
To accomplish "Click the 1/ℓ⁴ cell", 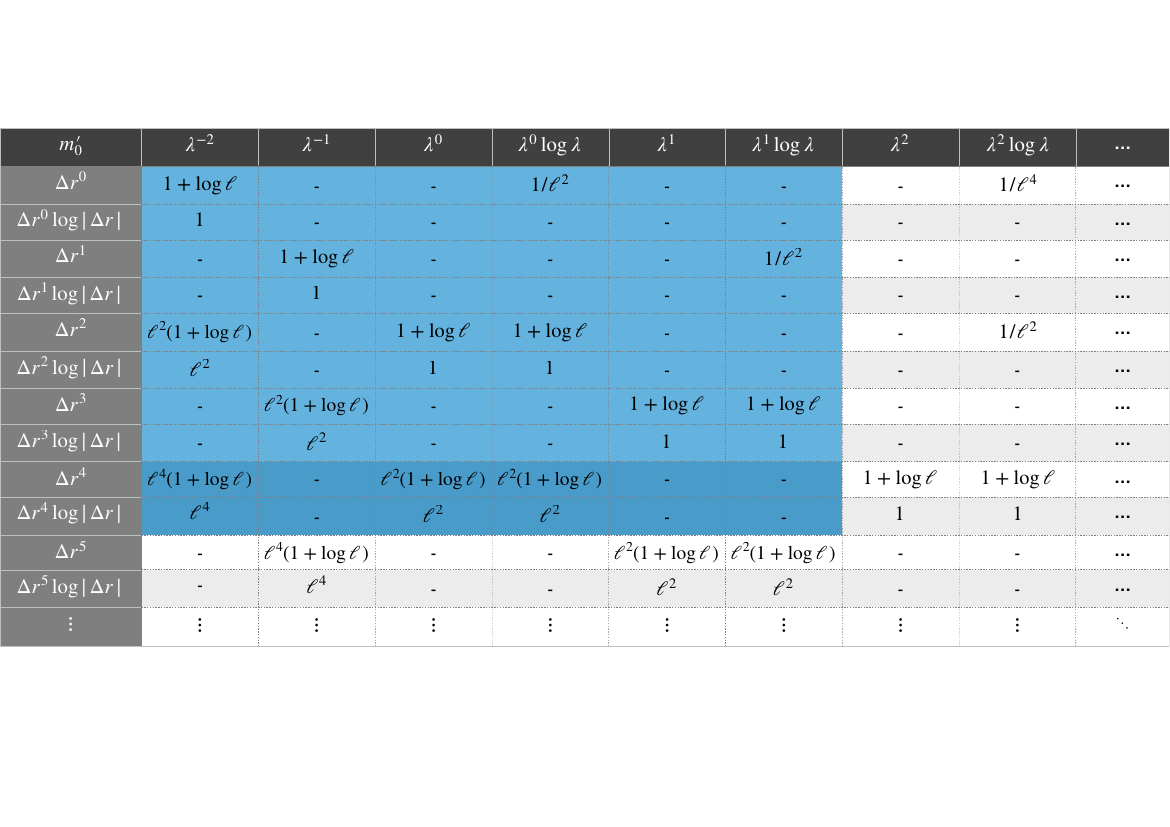I will (1017, 184).
